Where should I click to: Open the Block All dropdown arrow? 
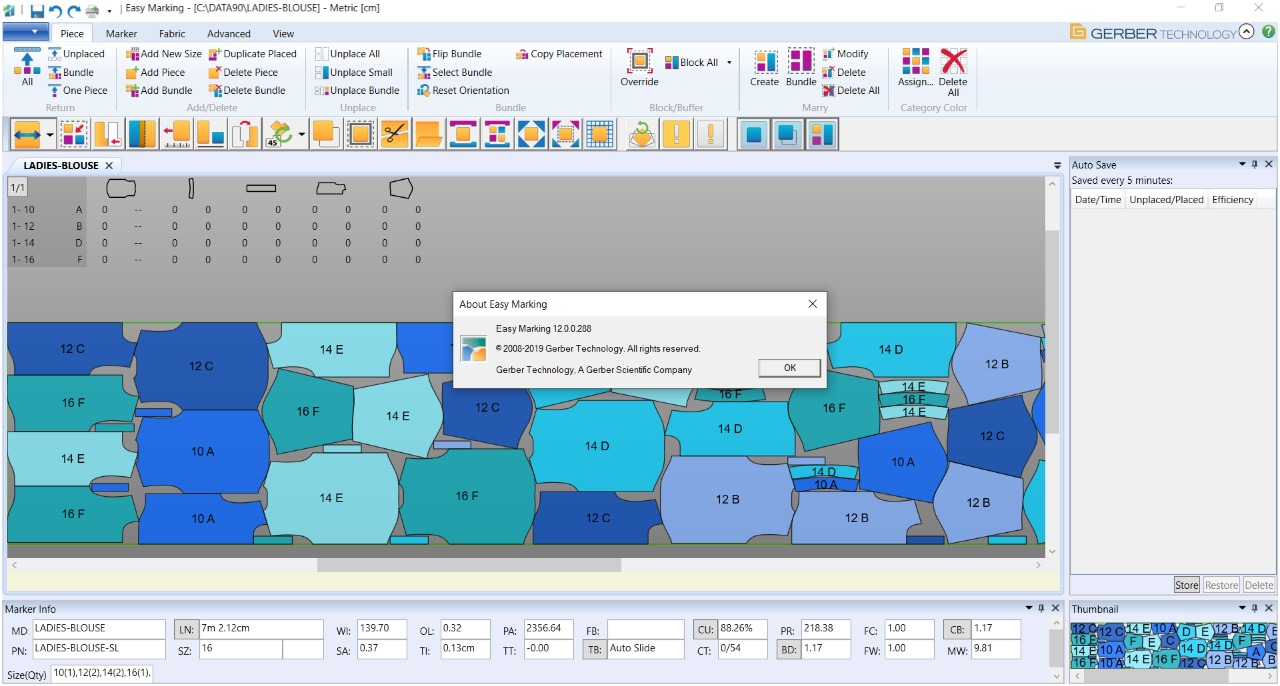(x=729, y=62)
